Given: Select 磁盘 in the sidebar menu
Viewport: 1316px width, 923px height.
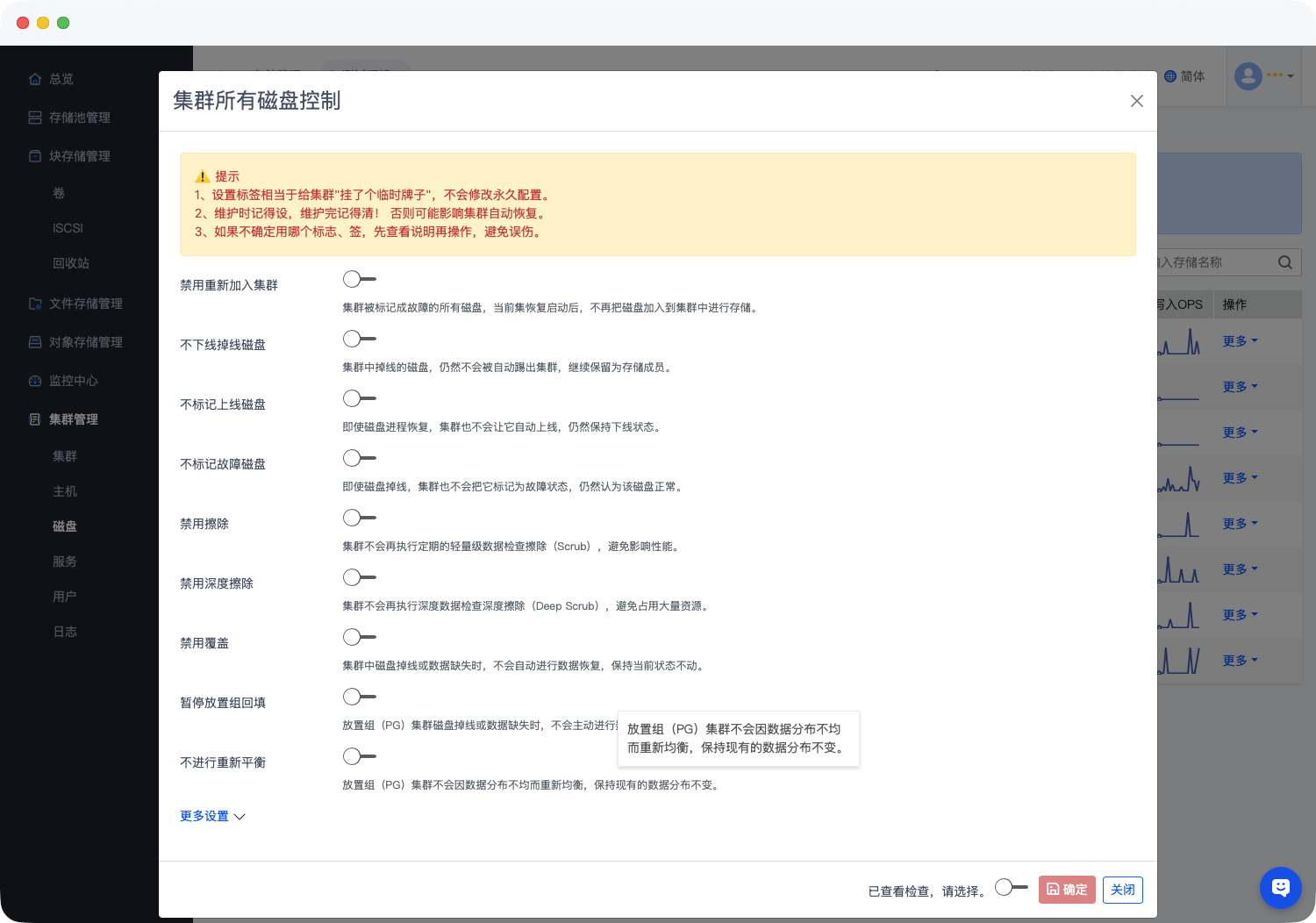Looking at the screenshot, I should (x=65, y=526).
